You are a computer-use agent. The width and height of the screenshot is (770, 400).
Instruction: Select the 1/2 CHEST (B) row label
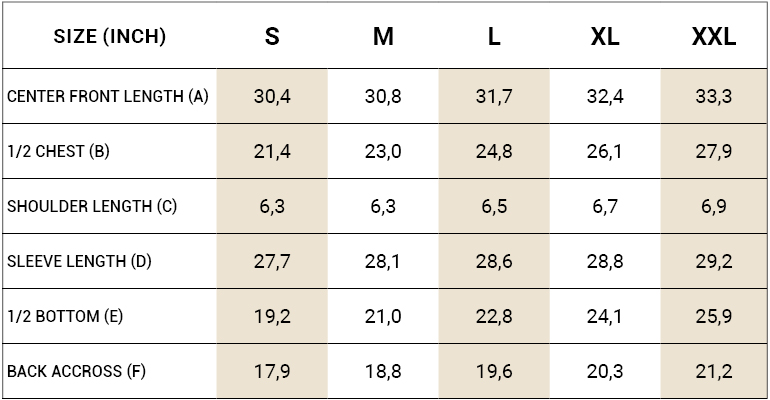point(58,152)
